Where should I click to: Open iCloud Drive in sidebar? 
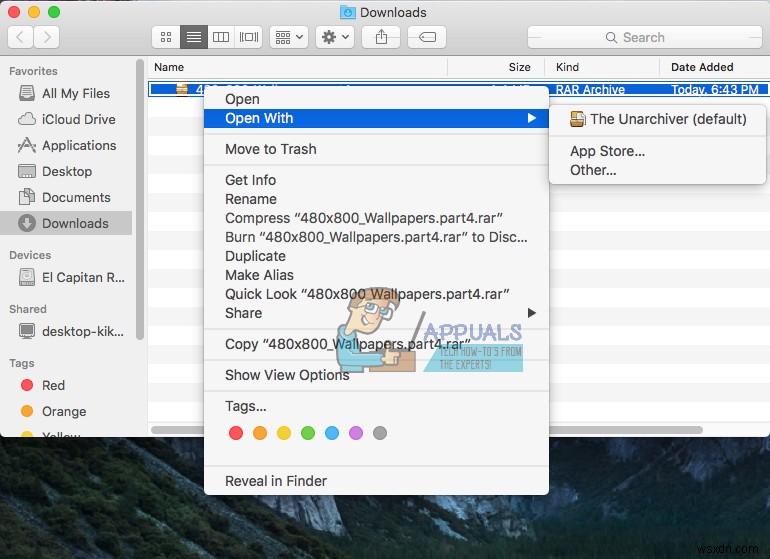(x=67, y=119)
